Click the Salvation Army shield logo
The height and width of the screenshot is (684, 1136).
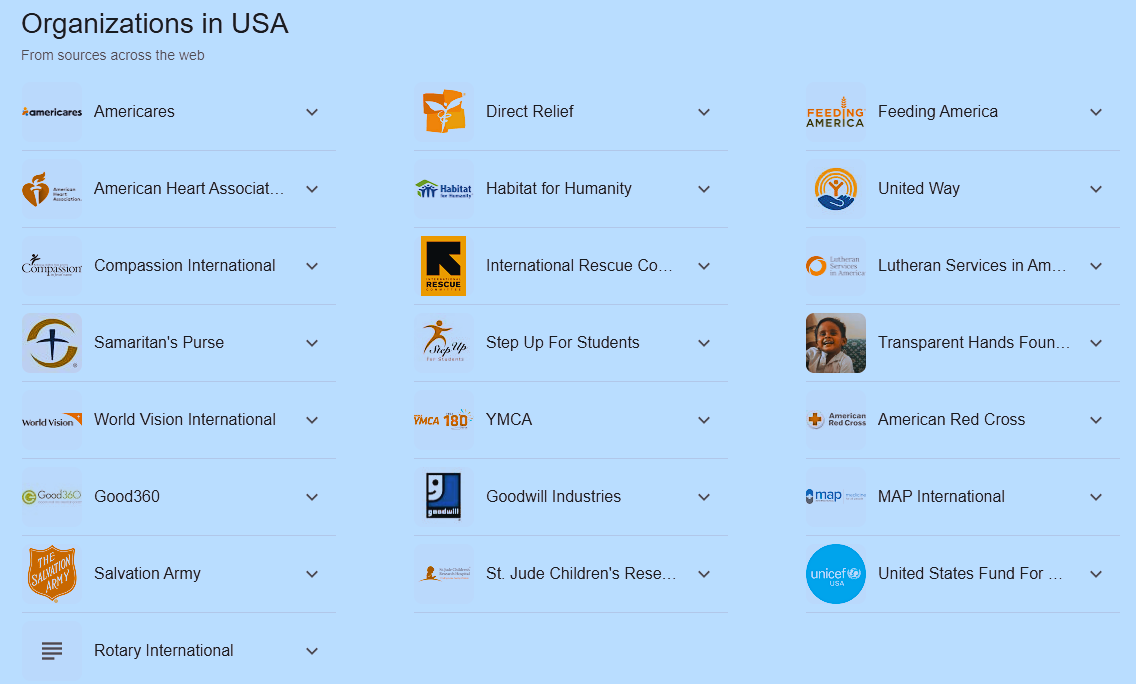52,574
